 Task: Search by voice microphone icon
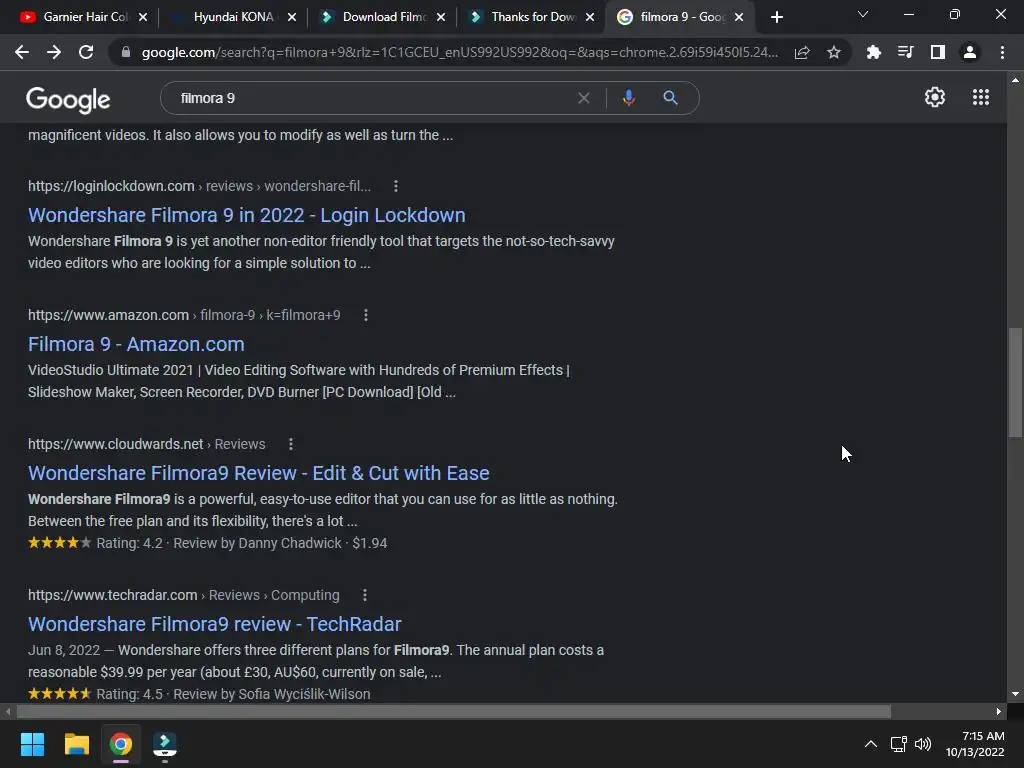[x=628, y=98]
